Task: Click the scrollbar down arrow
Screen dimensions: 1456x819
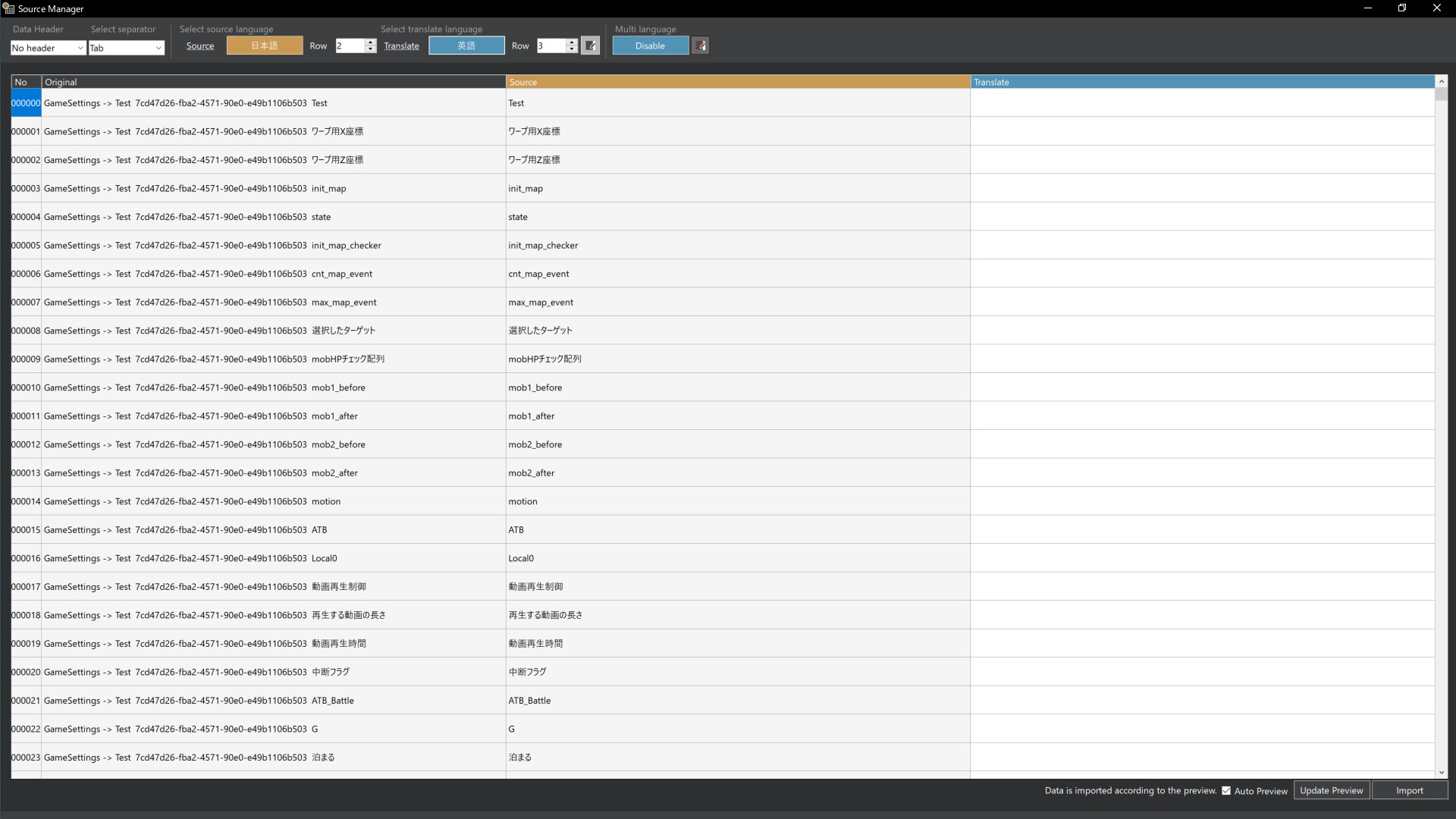Action: [x=1442, y=773]
